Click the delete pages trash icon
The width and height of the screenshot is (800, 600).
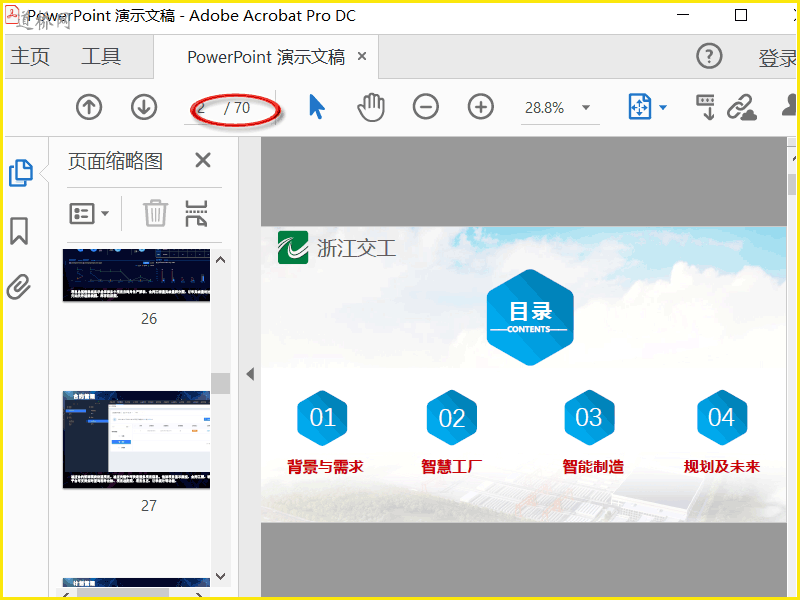[155, 213]
